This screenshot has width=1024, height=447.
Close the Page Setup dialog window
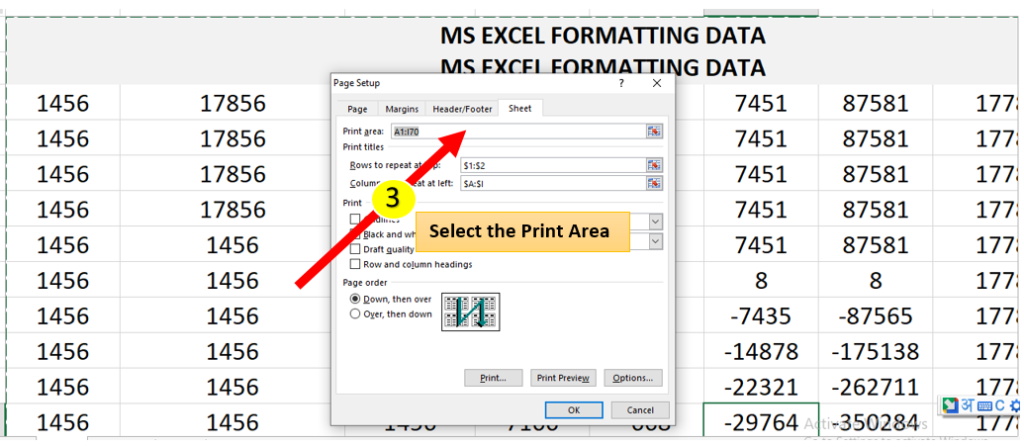pos(657,83)
